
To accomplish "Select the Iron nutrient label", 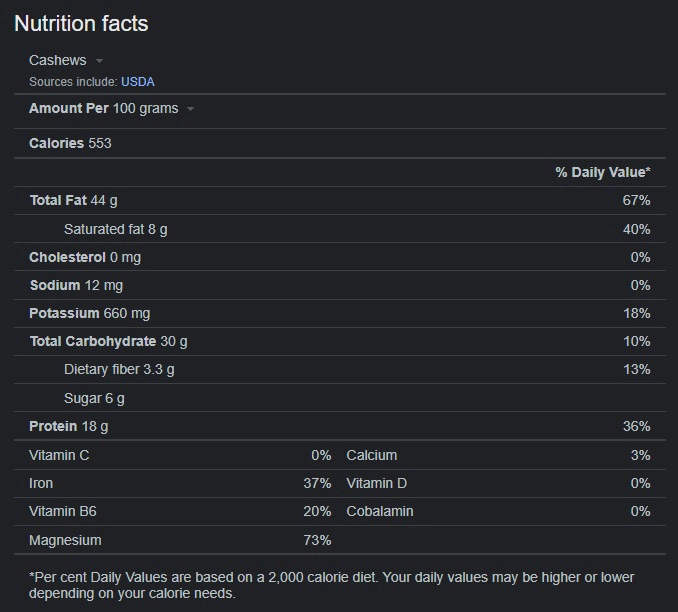I will click(x=41, y=483).
